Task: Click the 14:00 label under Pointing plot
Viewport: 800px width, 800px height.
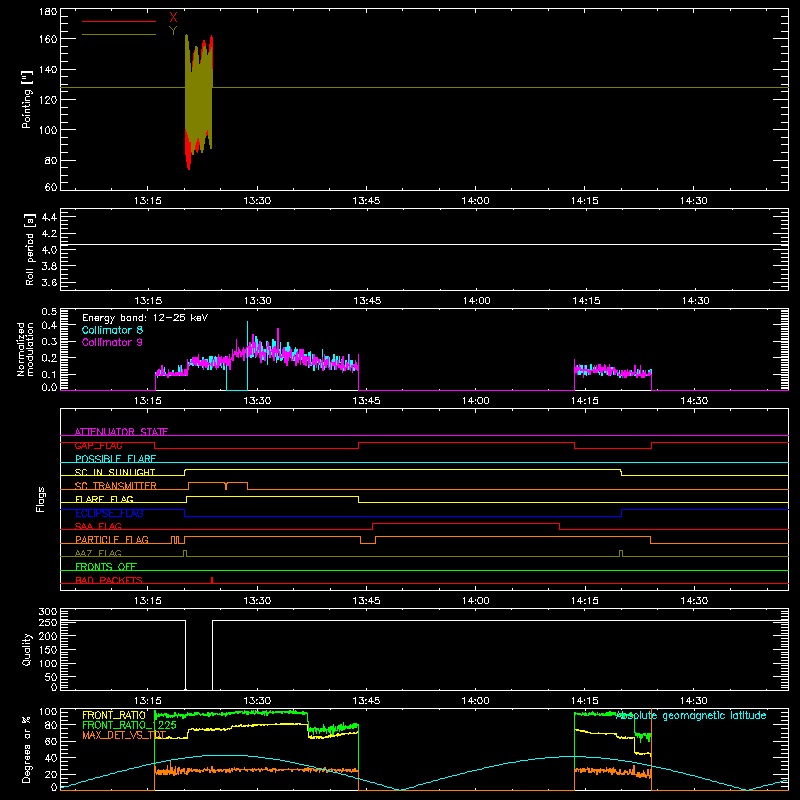Action: [475, 201]
